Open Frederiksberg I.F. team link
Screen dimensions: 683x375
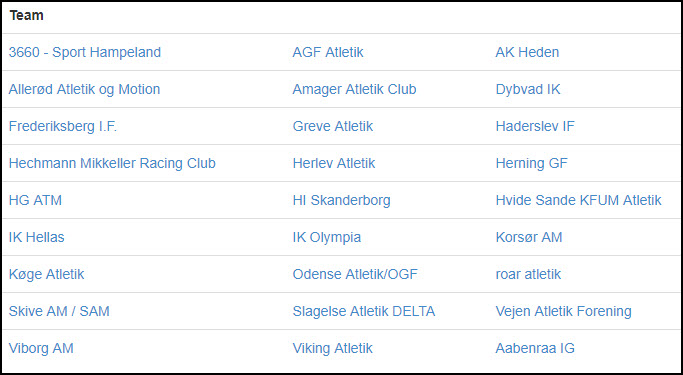tap(63, 126)
